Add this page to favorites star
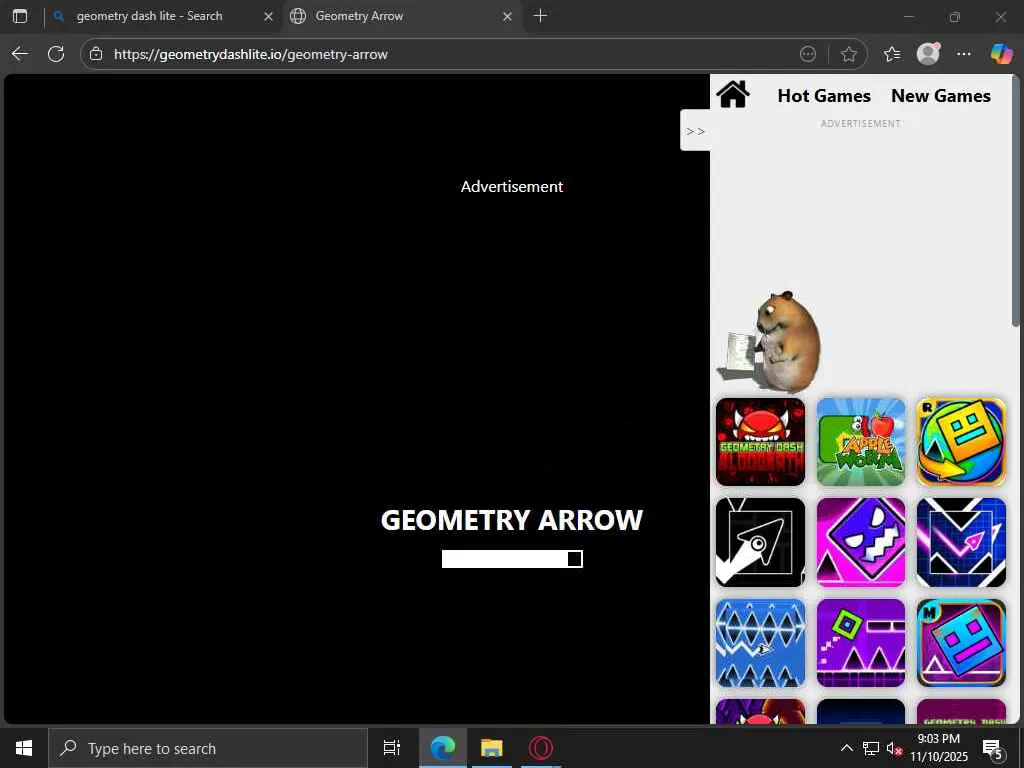This screenshot has height=768, width=1024. point(848,54)
